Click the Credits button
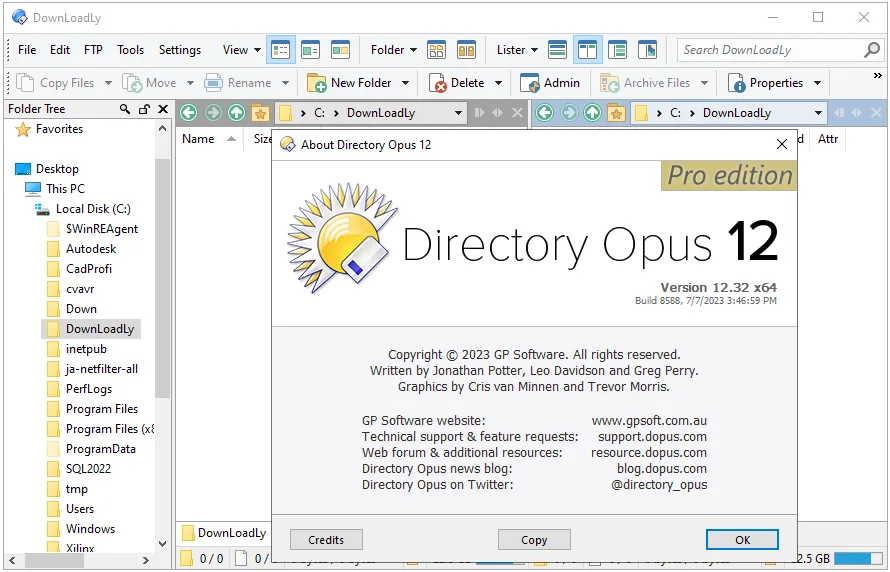 pos(326,540)
